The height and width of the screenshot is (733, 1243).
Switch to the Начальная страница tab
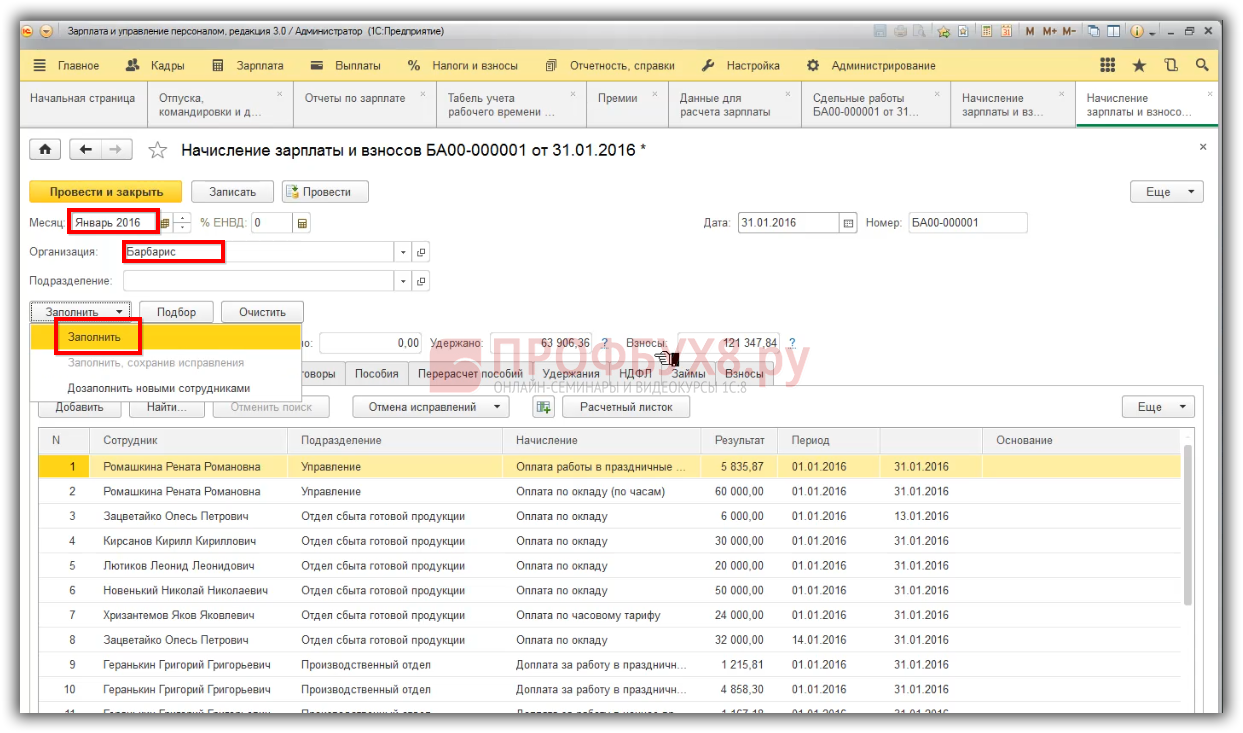(83, 104)
